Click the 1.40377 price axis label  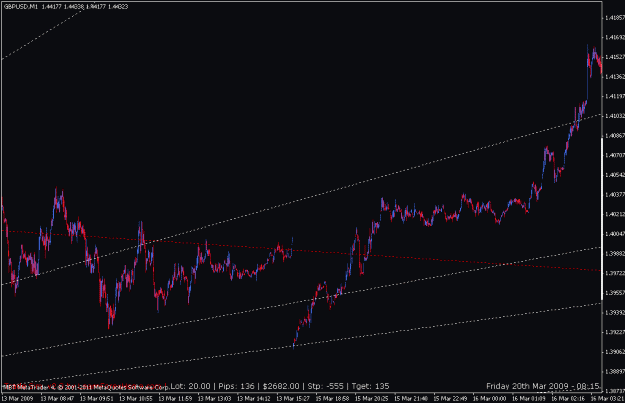point(615,195)
